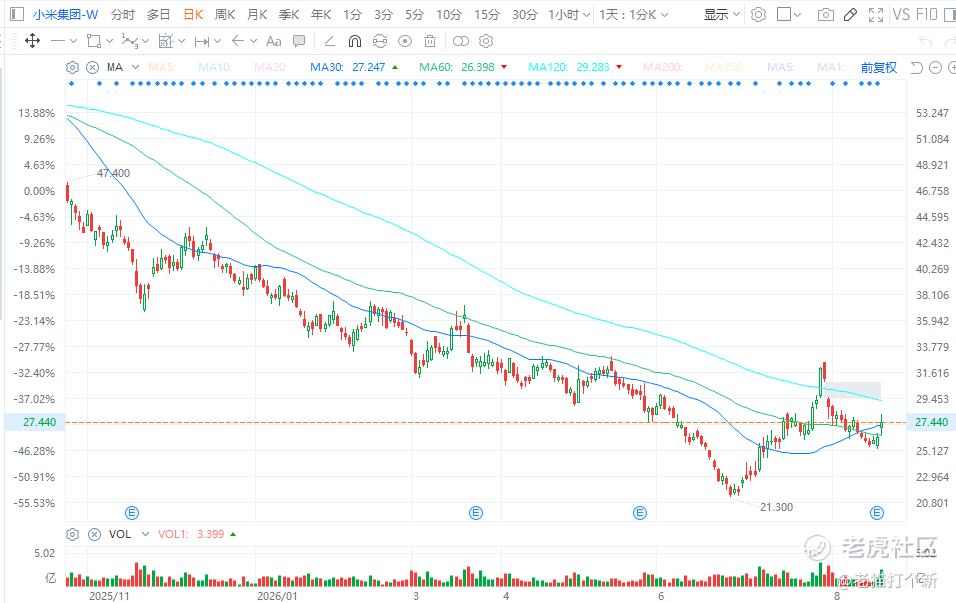
Task: Open VOL indicator settings gear
Action: coord(73,534)
